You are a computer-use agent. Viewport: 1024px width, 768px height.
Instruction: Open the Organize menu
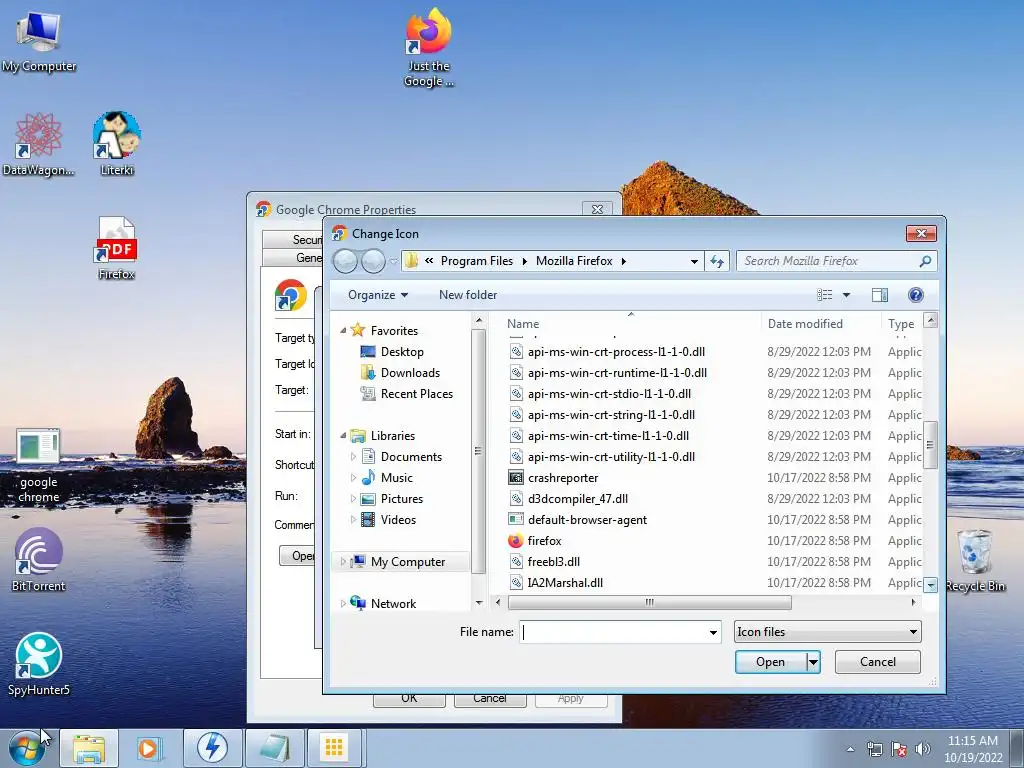378,295
